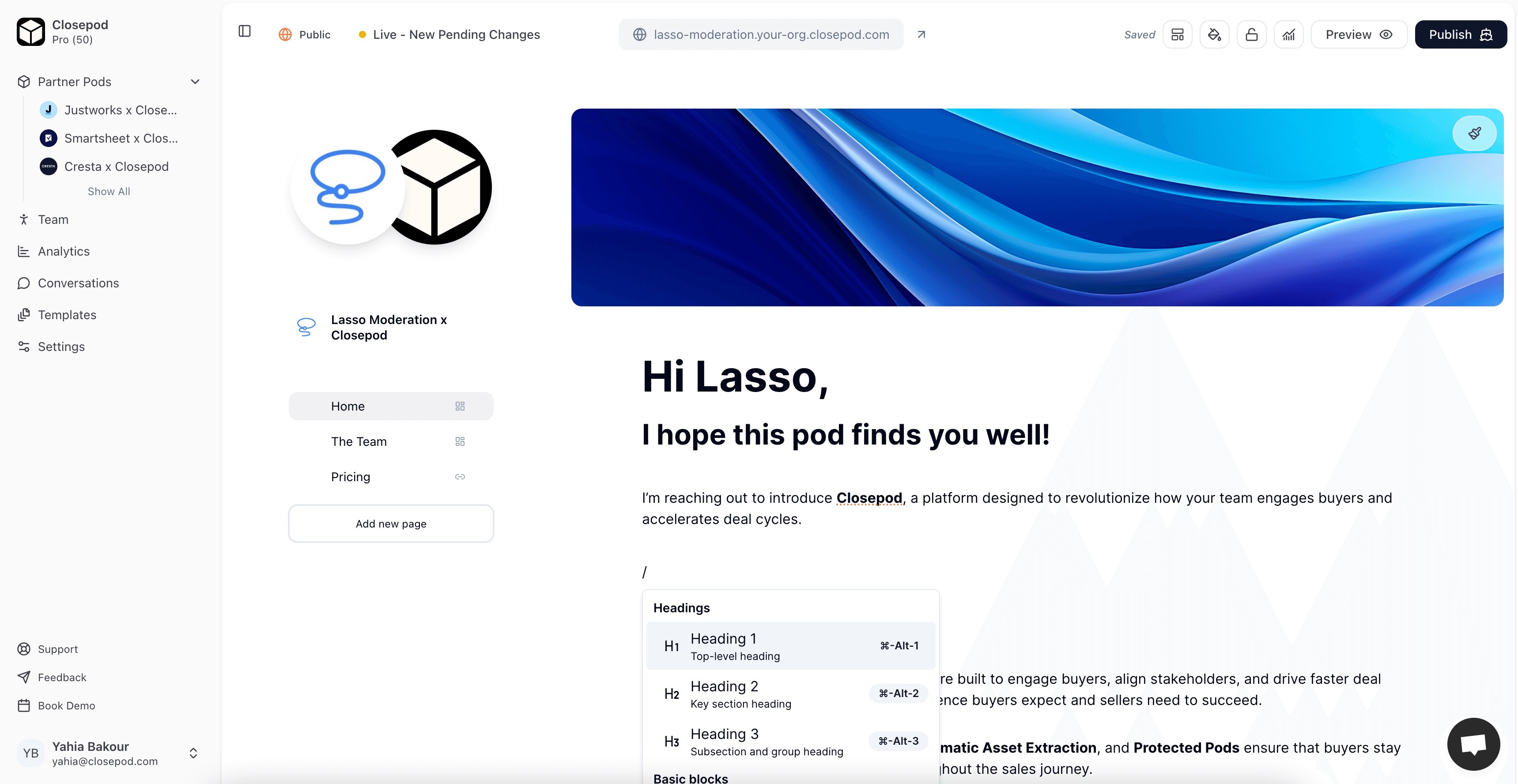Select The Team page
This screenshot has width=1518, height=784.
391,442
